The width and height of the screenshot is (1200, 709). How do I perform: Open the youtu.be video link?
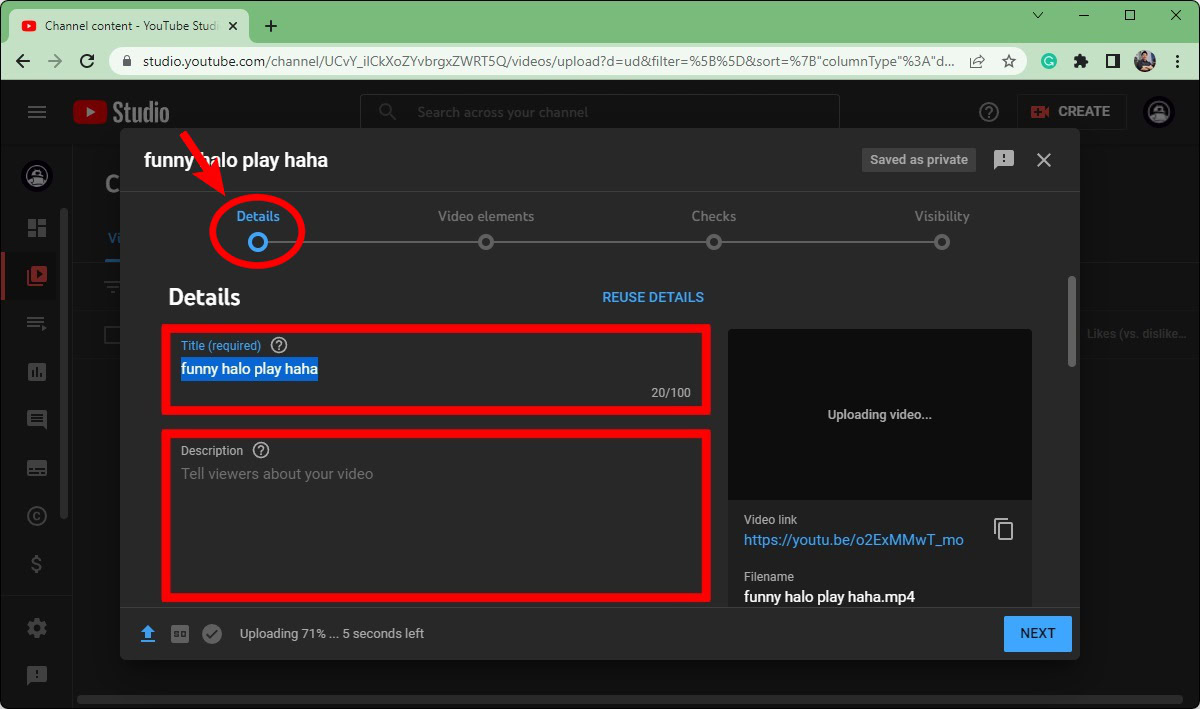853,540
